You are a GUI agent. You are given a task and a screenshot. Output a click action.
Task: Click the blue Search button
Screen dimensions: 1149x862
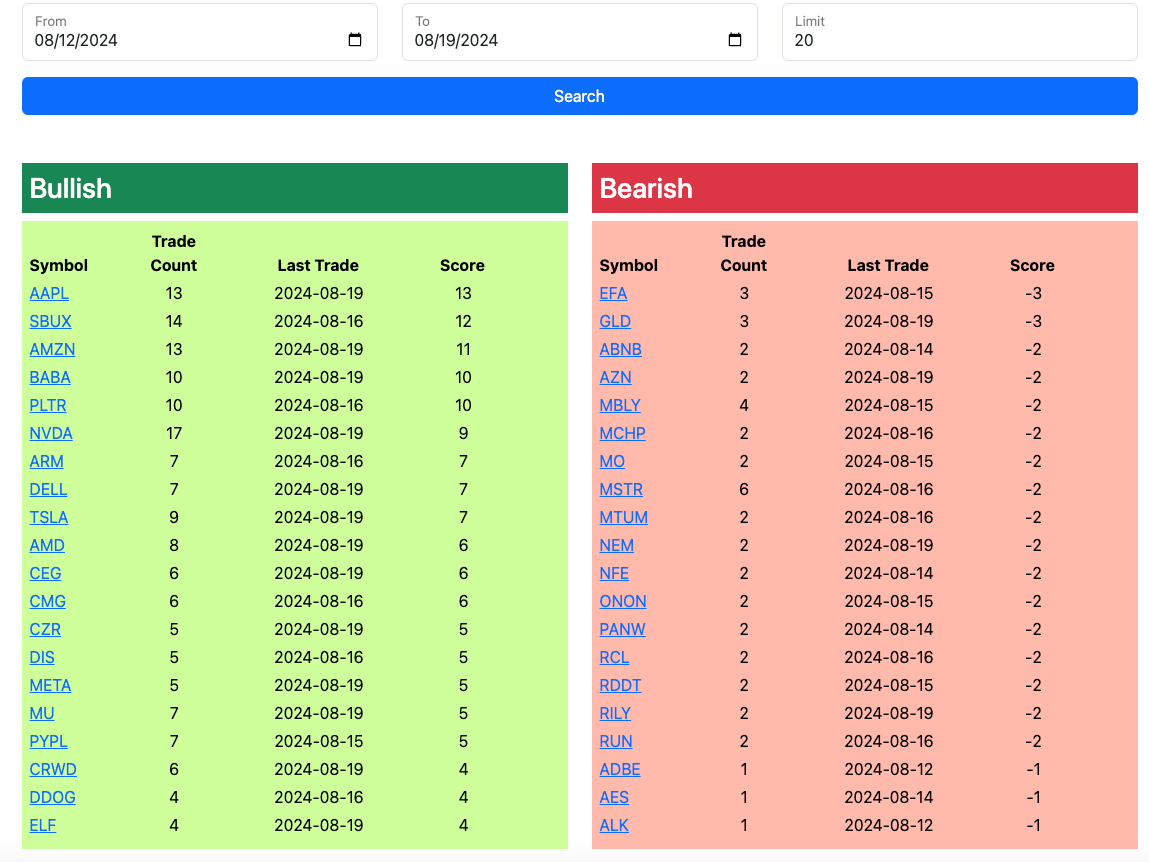point(580,96)
